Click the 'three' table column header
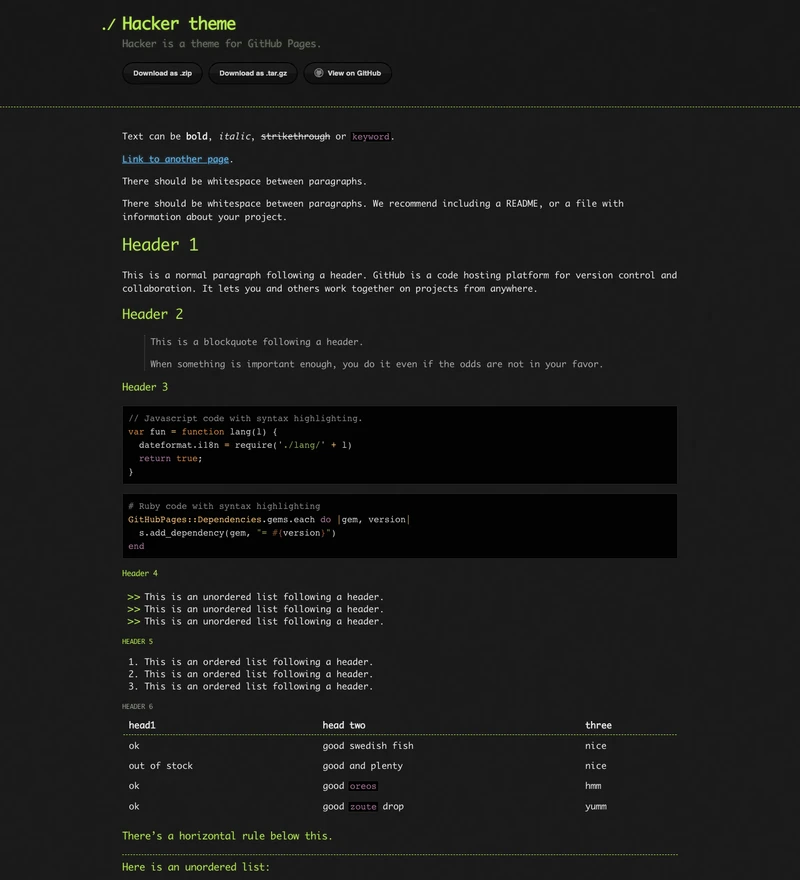 598,725
